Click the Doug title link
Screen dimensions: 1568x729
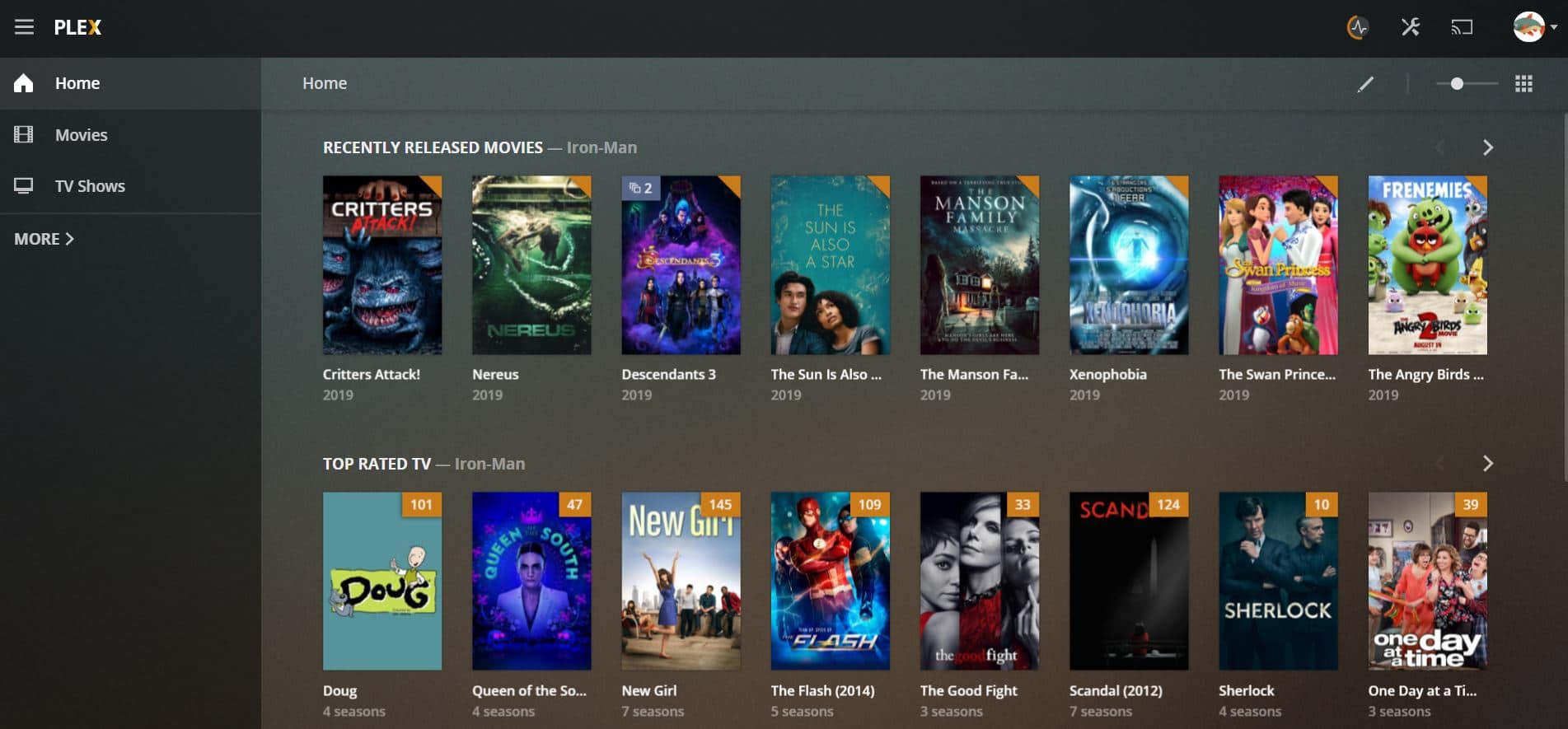pyautogui.click(x=339, y=690)
